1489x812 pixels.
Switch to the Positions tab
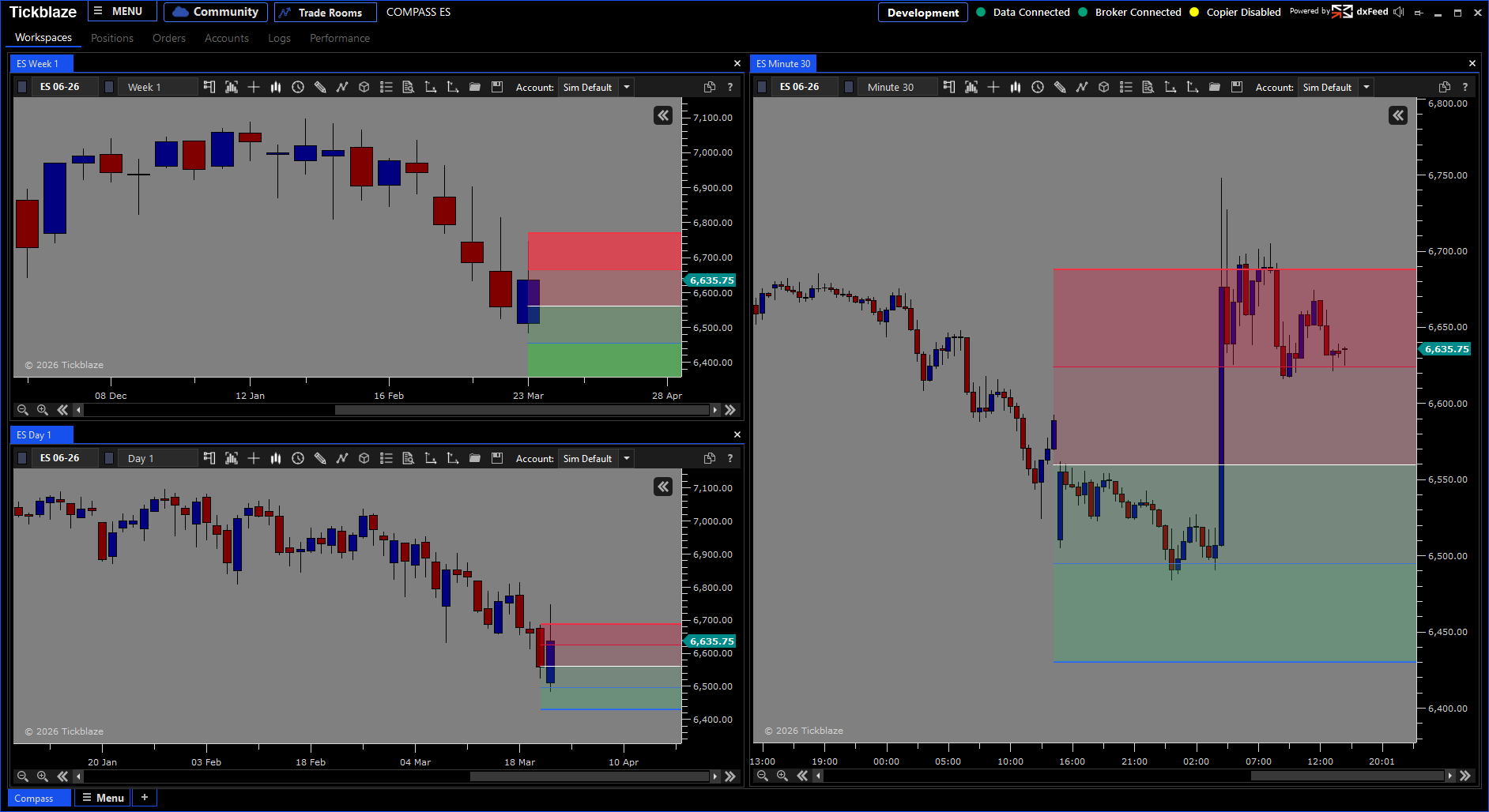(112, 38)
